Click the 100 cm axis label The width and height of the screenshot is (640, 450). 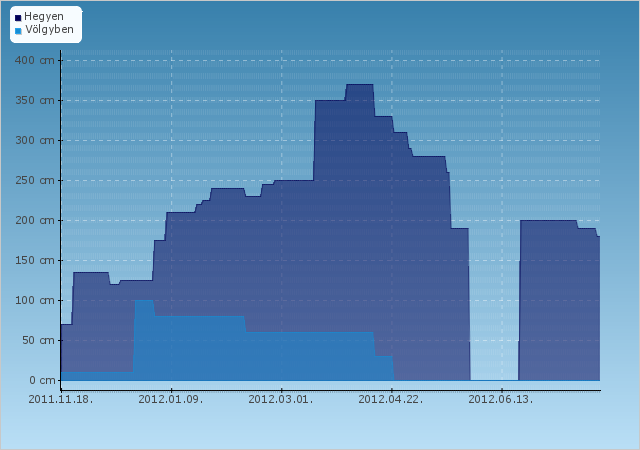[35, 301]
